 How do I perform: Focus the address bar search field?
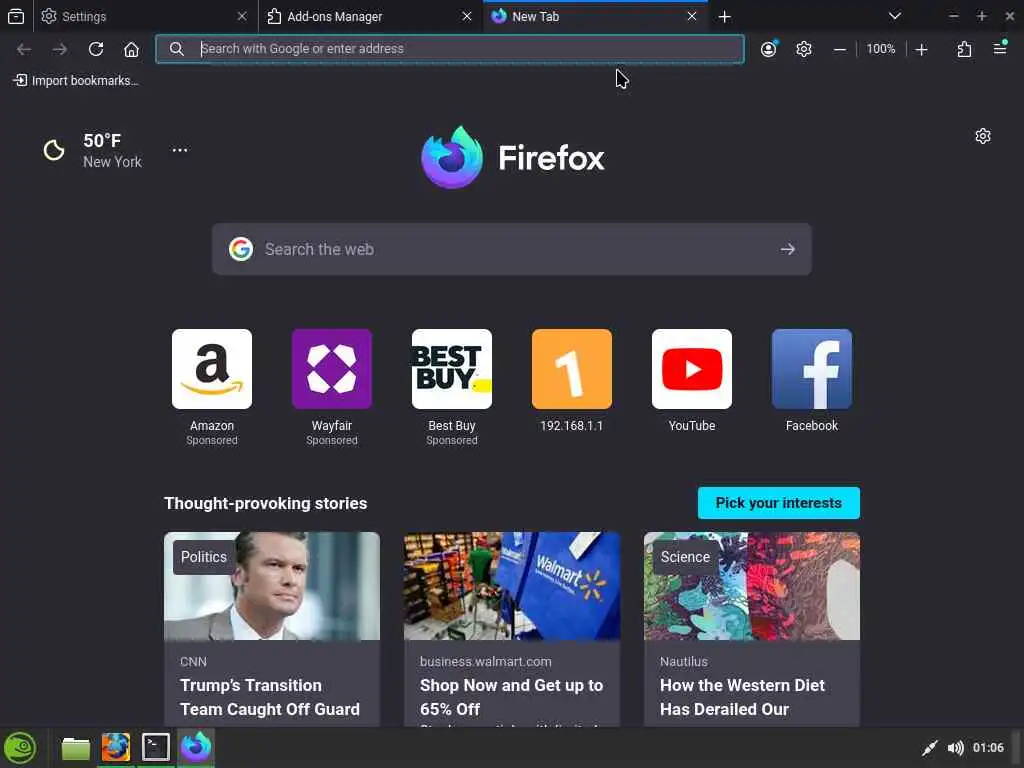point(450,49)
